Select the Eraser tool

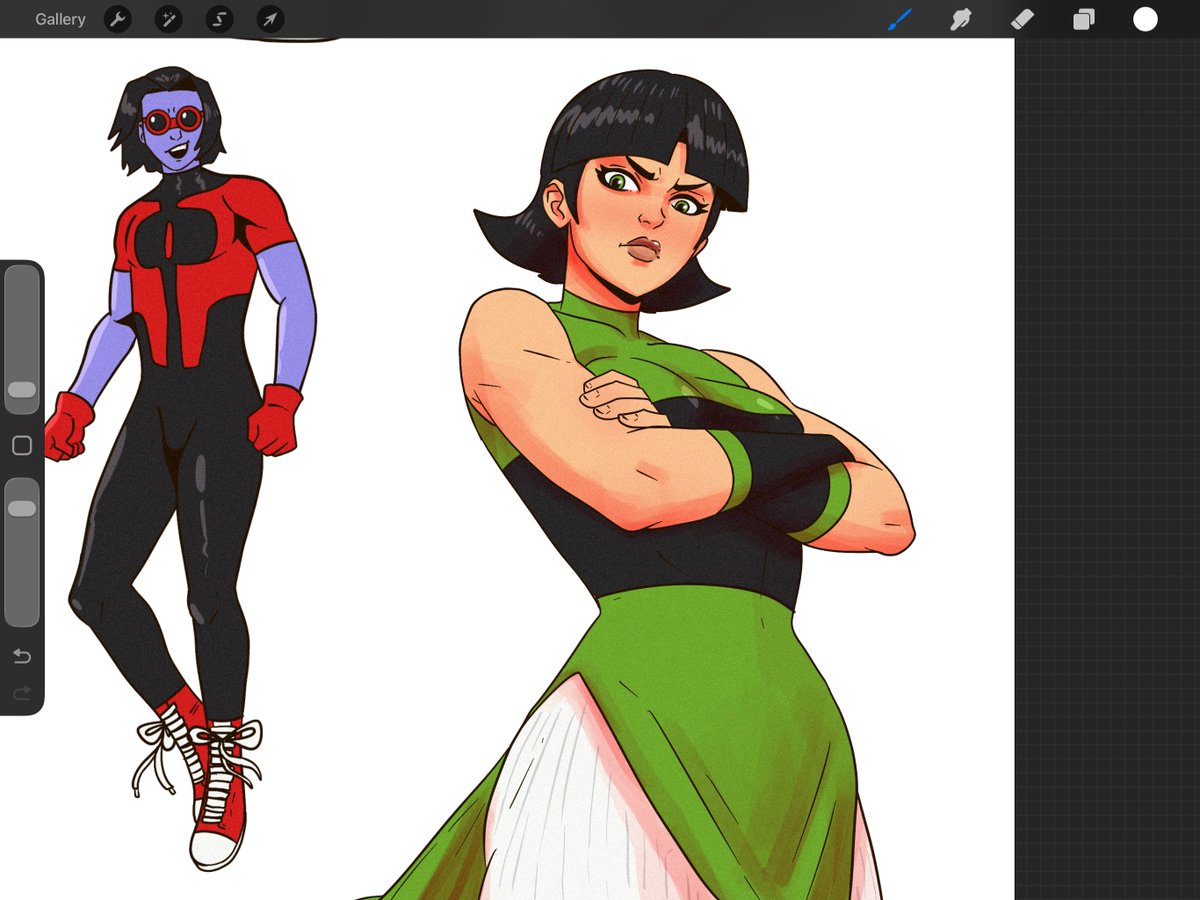point(1022,19)
